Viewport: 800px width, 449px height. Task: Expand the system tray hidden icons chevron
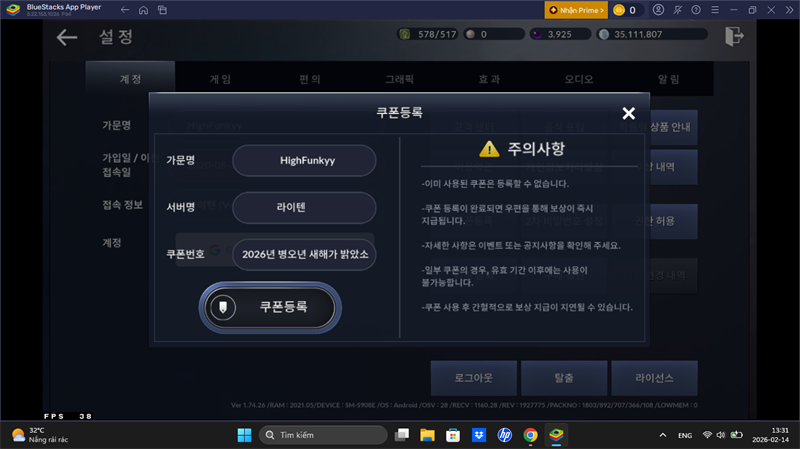(x=662, y=435)
